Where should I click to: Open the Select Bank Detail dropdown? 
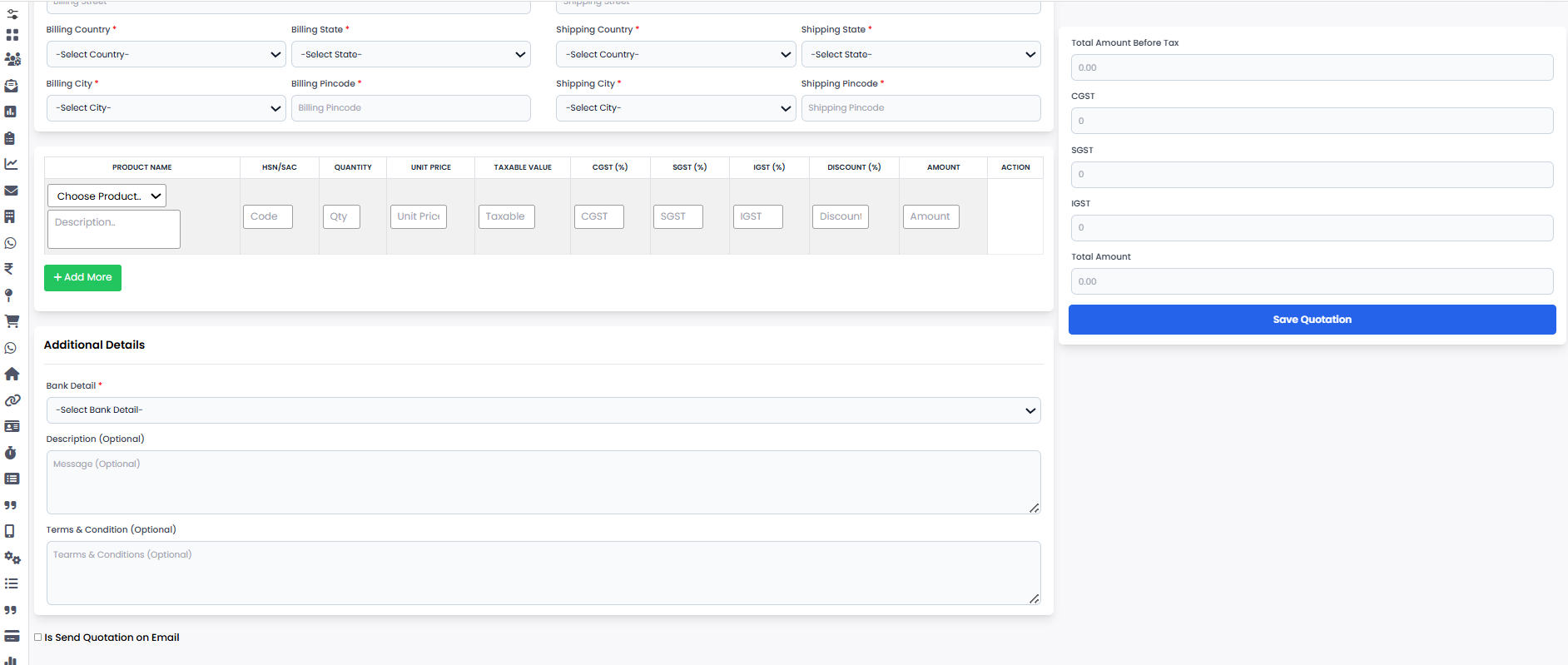543,410
